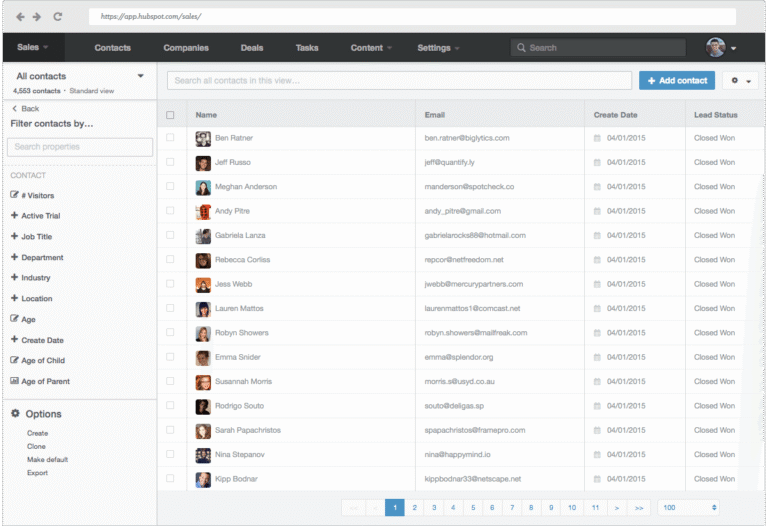Click the browser forward arrow

coord(37,17)
